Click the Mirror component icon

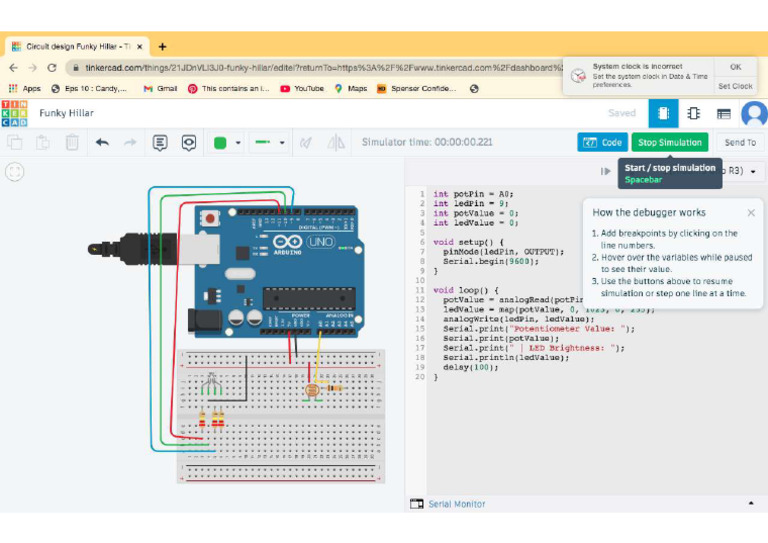336,142
